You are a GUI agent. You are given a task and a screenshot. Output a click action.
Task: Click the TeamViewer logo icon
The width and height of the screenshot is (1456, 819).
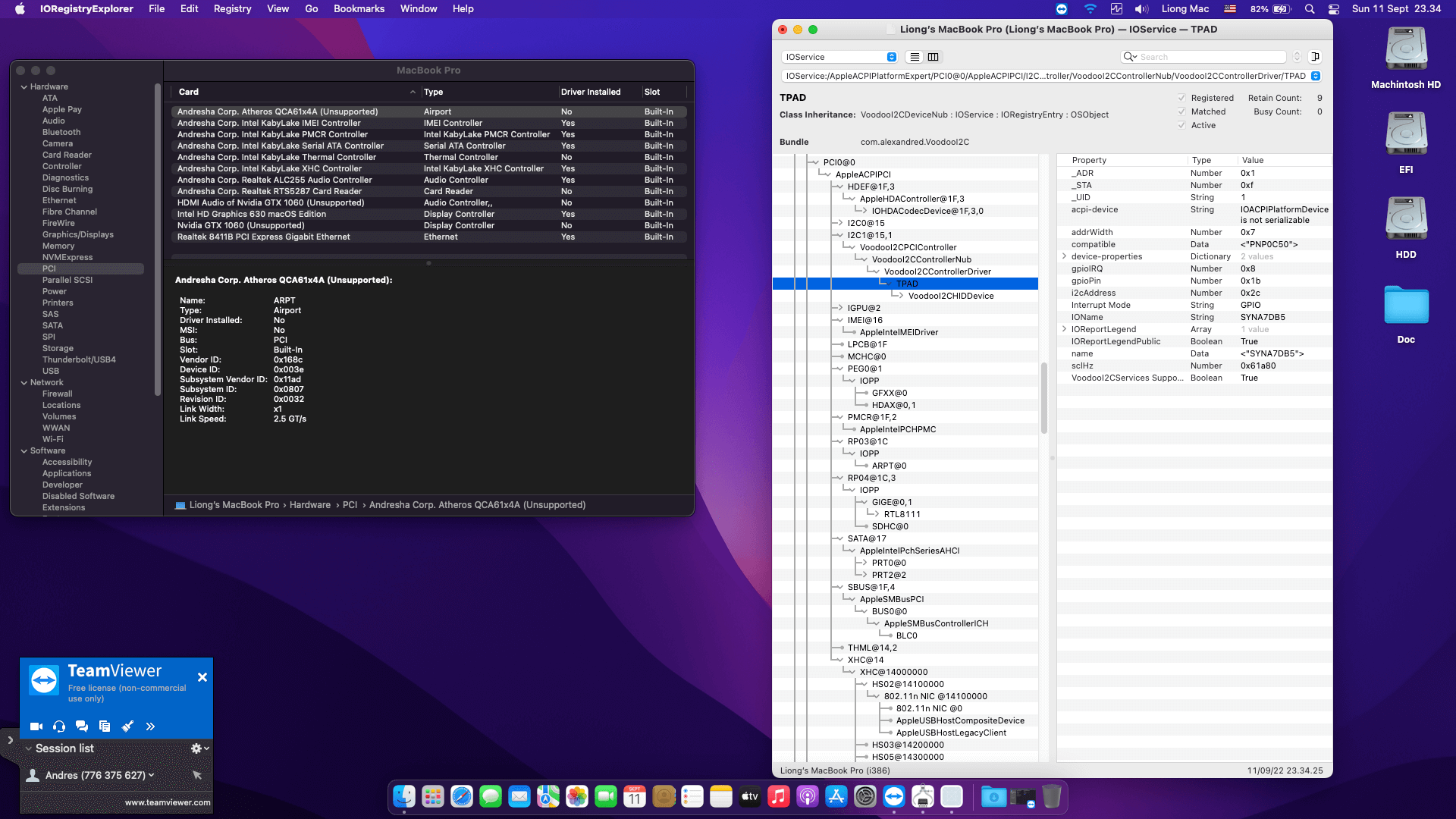[44, 679]
